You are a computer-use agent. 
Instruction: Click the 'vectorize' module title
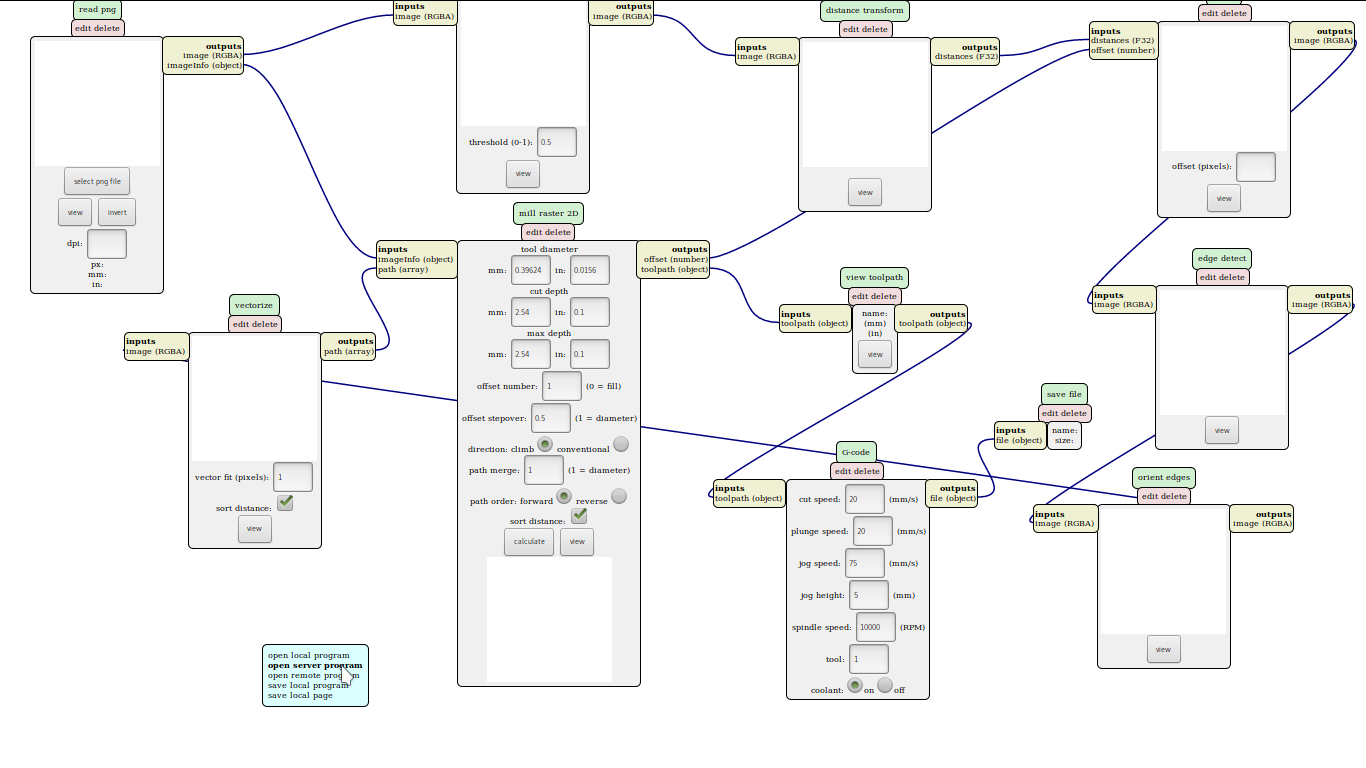254,306
